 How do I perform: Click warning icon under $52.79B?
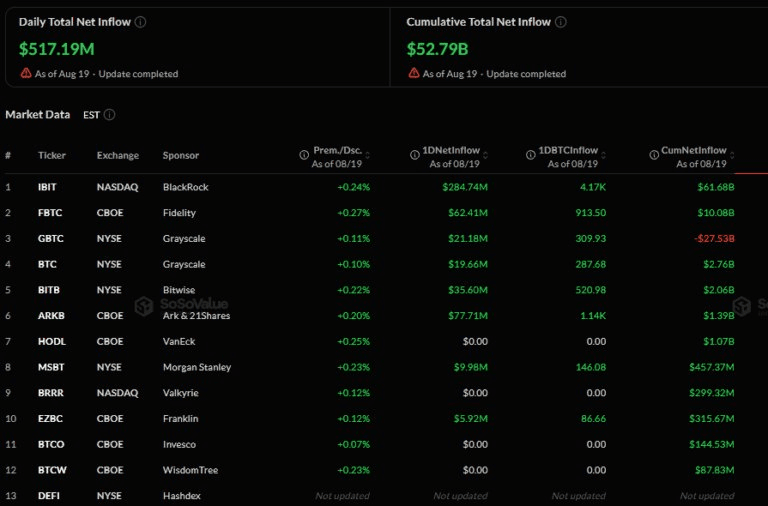[x=414, y=73]
